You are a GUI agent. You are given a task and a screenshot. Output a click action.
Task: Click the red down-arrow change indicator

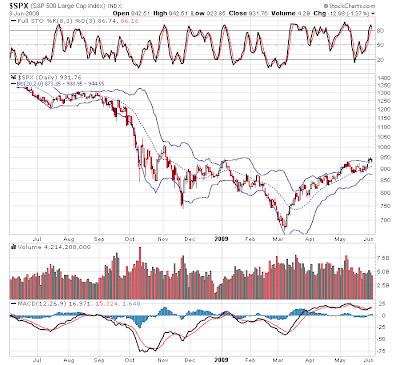[373, 14]
